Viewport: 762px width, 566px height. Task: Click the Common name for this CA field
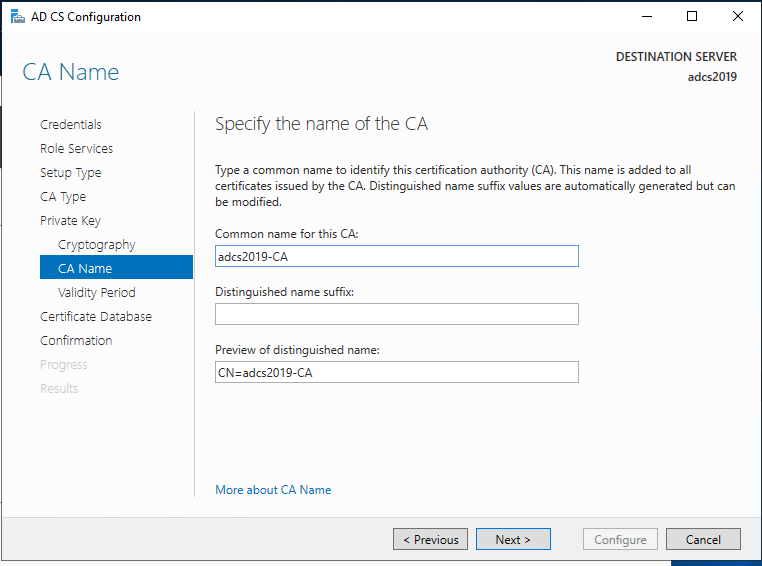[x=397, y=256]
